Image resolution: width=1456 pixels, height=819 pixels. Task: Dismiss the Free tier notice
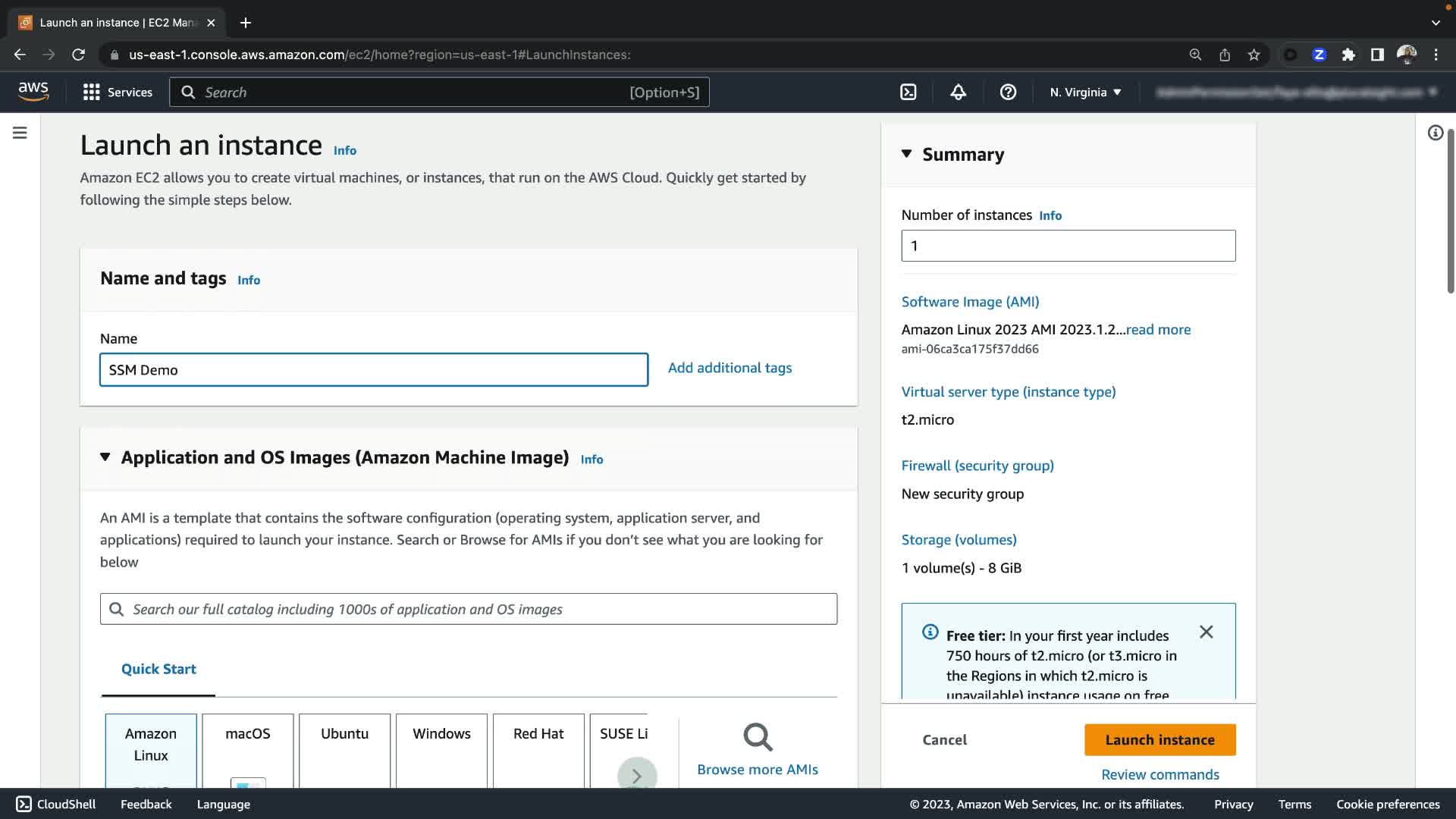coord(1206,632)
